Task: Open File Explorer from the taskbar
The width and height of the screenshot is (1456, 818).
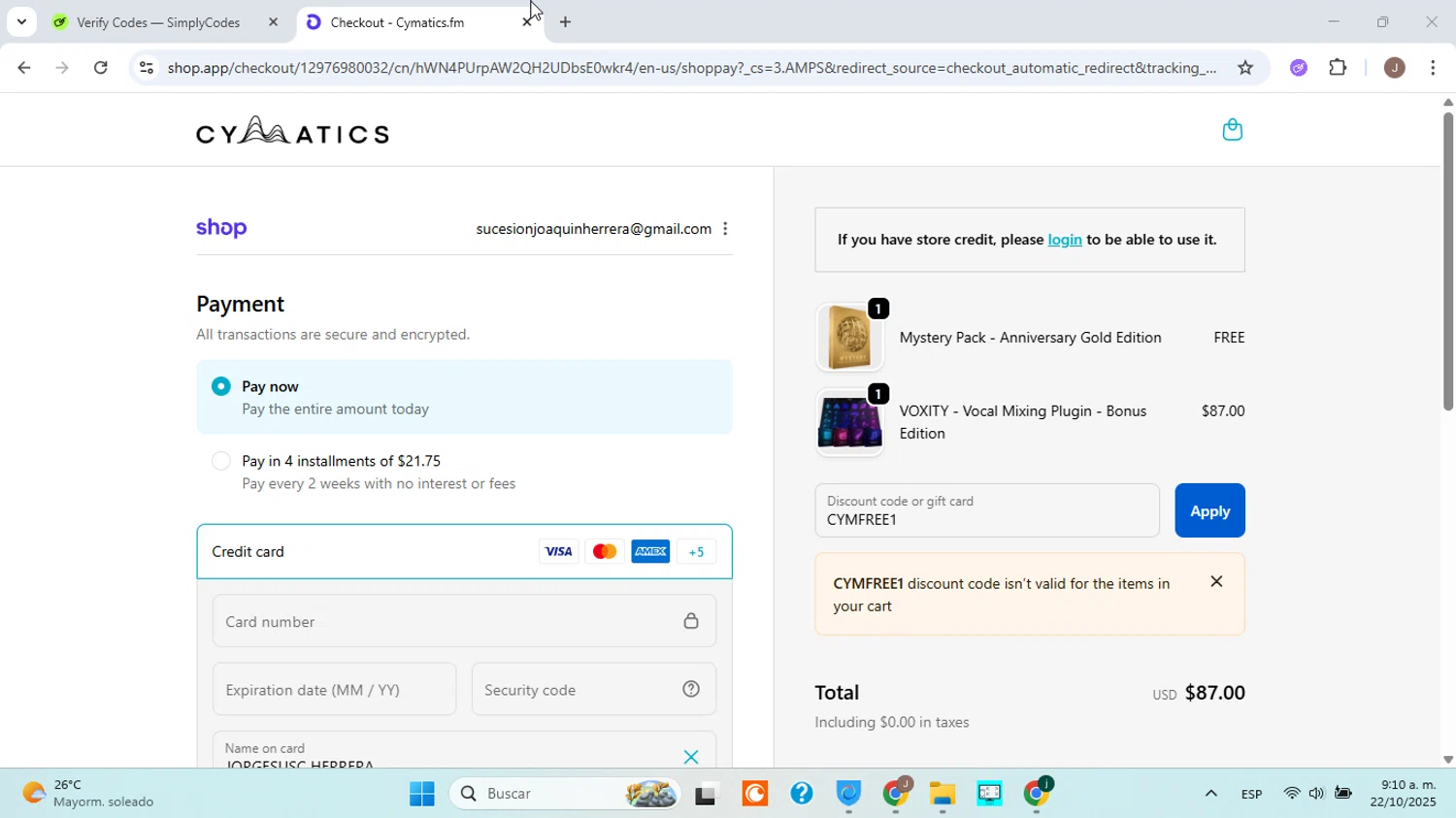Action: click(x=943, y=794)
